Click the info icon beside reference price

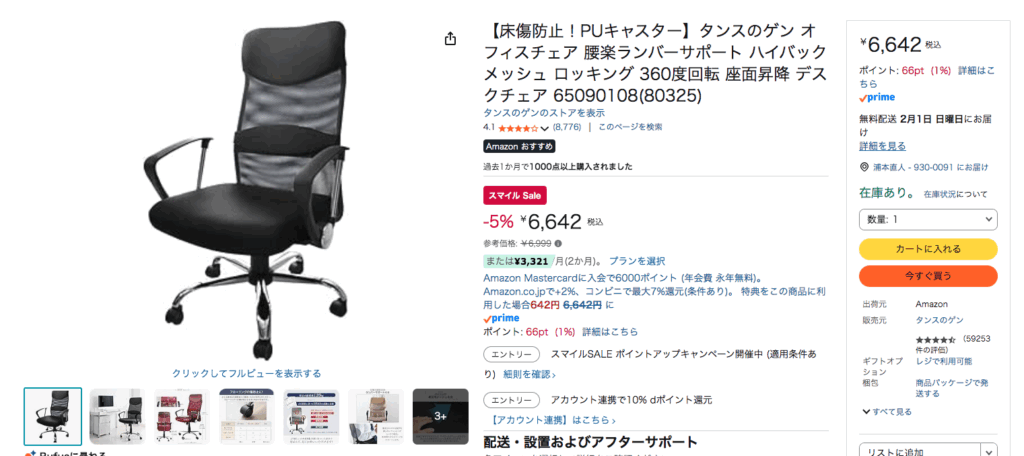558,244
